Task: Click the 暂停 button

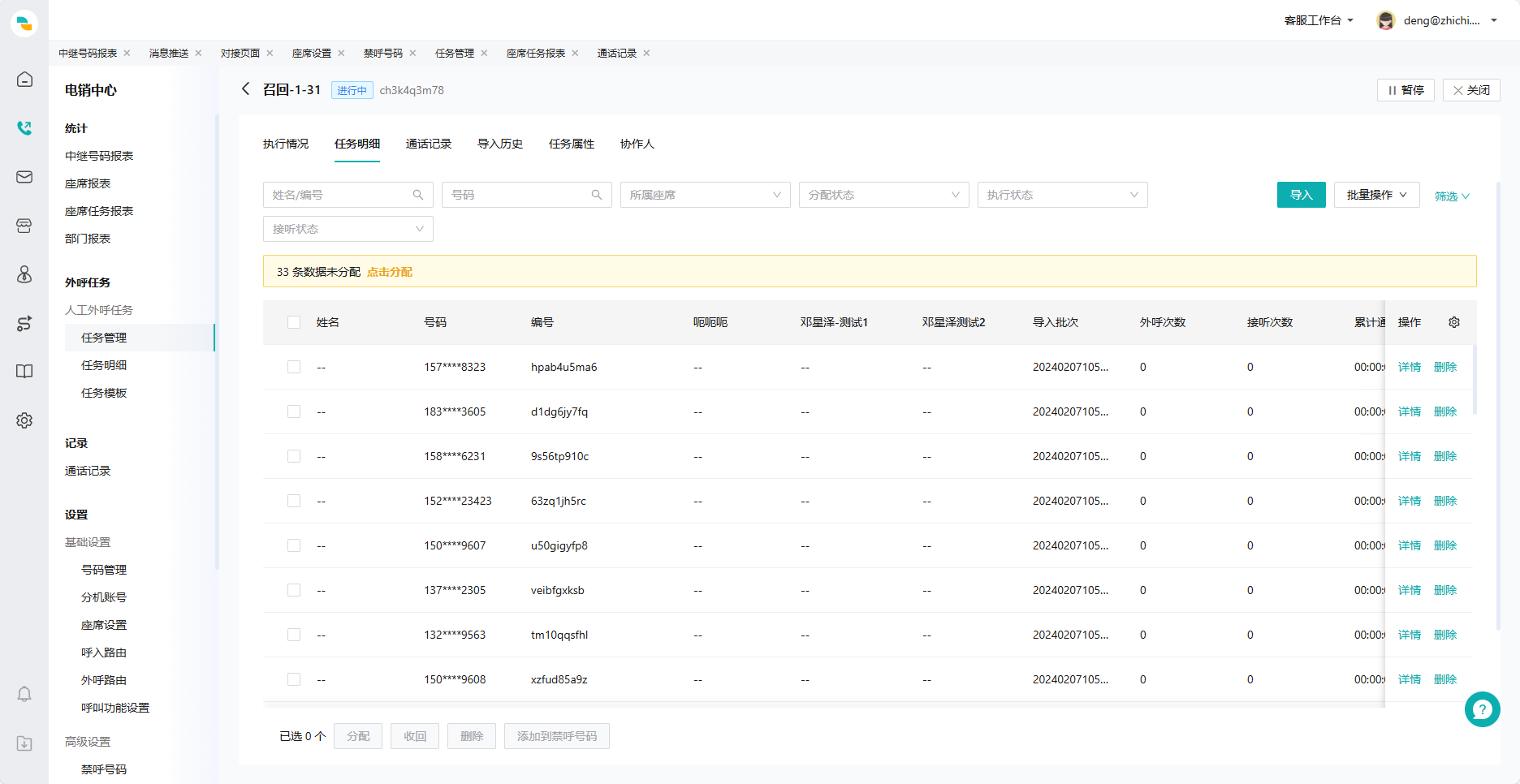Action: (x=1406, y=90)
